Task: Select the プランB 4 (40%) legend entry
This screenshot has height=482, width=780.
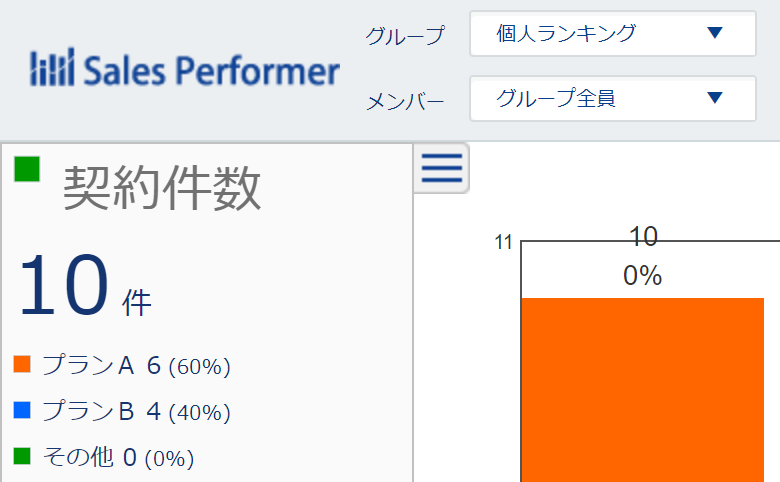Action: 136,411
